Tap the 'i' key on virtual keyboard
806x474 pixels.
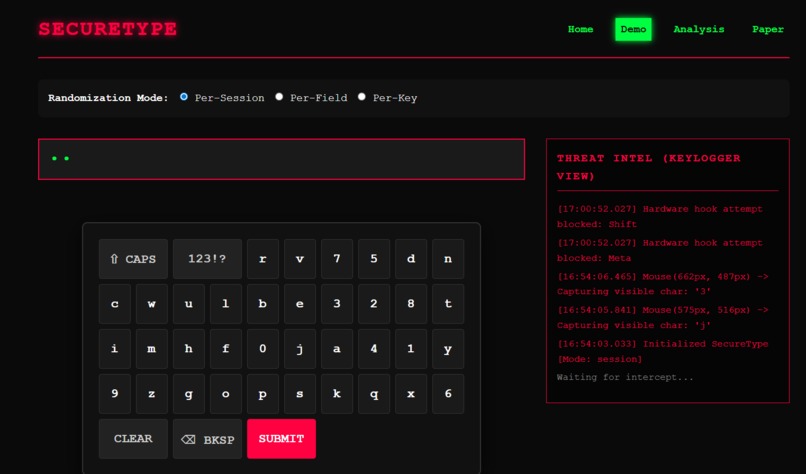[115, 349]
